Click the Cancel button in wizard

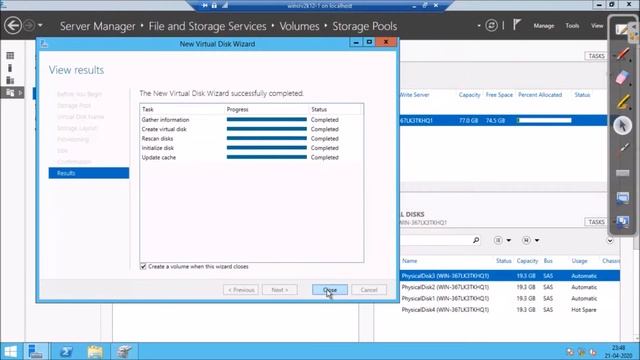click(x=369, y=290)
